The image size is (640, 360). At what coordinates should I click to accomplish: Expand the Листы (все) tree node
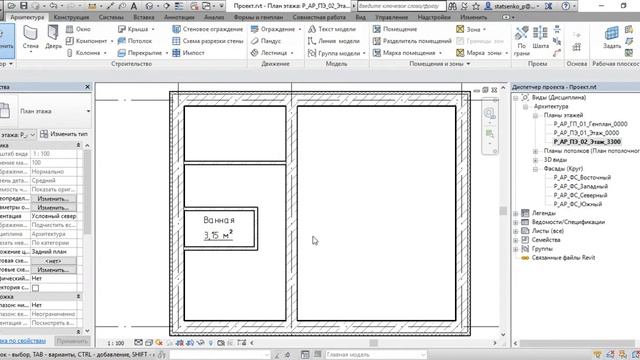[x=516, y=231]
